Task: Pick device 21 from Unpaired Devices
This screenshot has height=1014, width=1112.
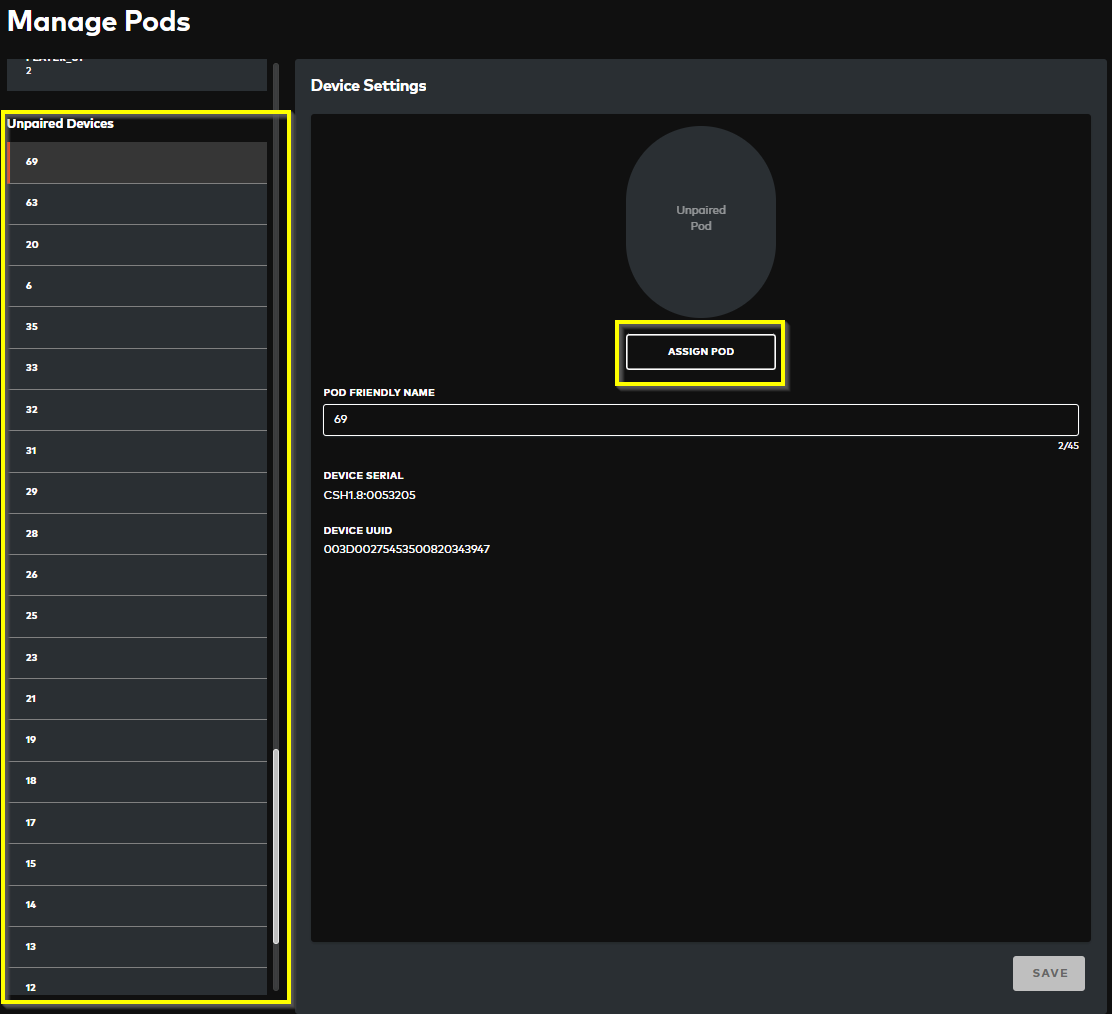Action: (137, 699)
